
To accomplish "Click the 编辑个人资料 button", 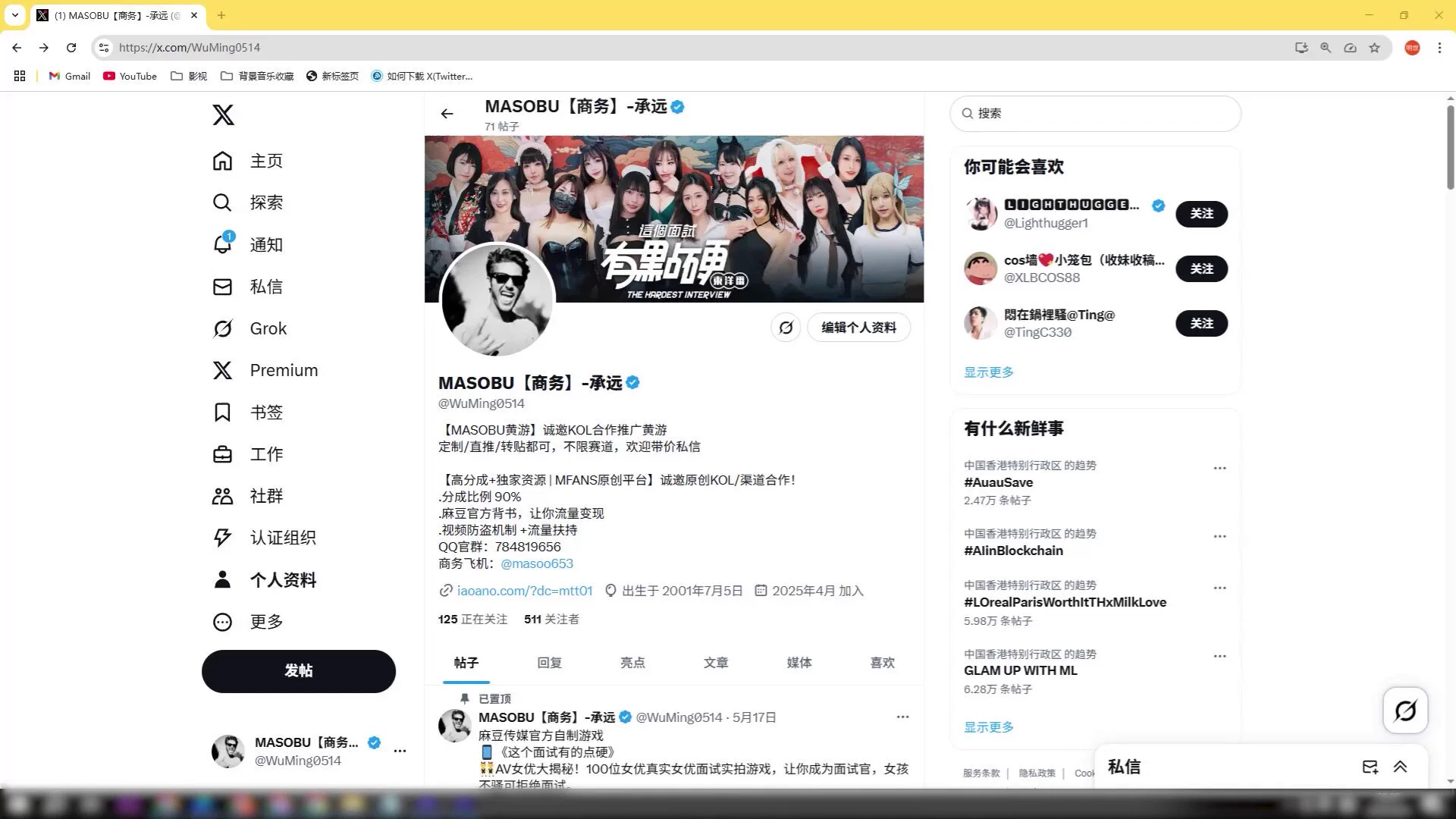I will [858, 328].
